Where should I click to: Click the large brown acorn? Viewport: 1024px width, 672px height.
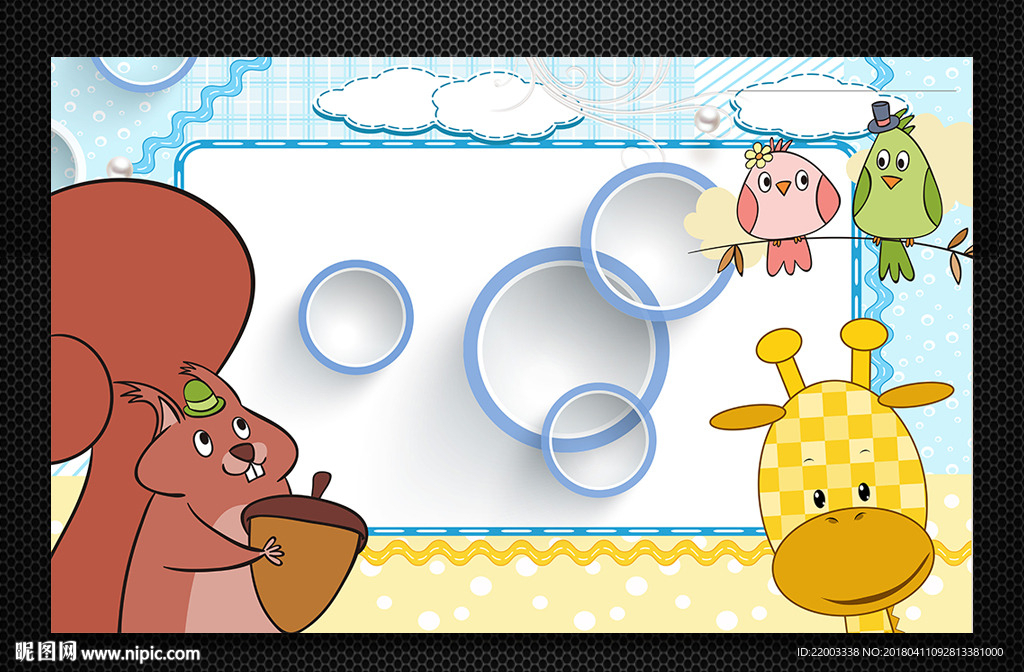point(304,552)
